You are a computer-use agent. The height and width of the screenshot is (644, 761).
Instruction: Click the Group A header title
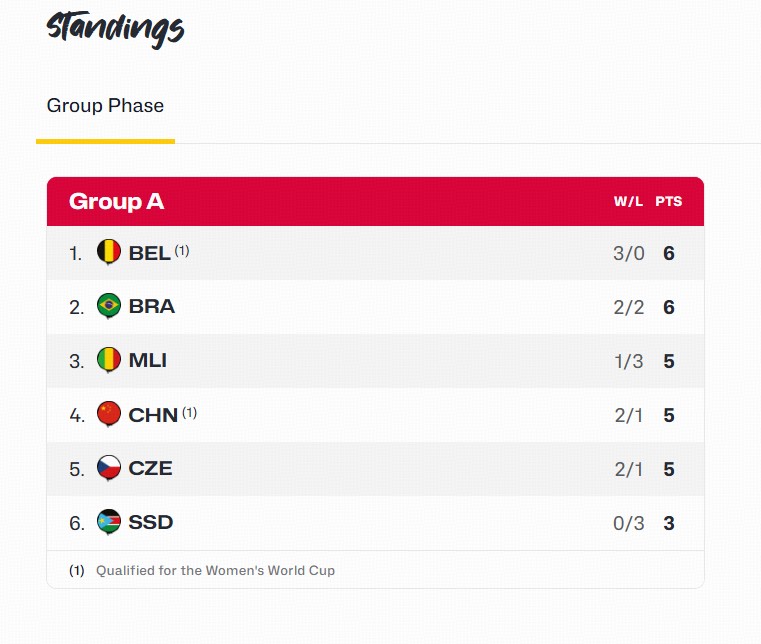coord(116,202)
